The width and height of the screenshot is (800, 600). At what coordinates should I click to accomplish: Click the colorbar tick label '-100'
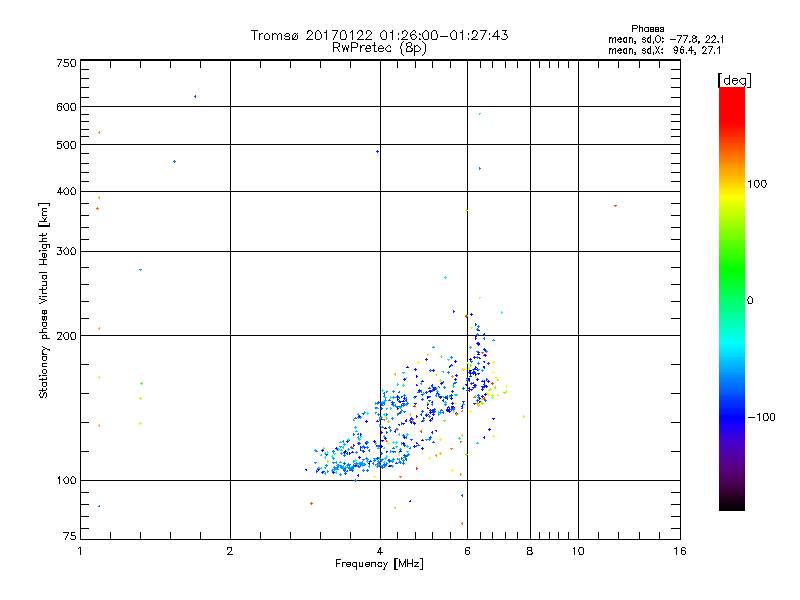pyautogui.click(x=761, y=417)
